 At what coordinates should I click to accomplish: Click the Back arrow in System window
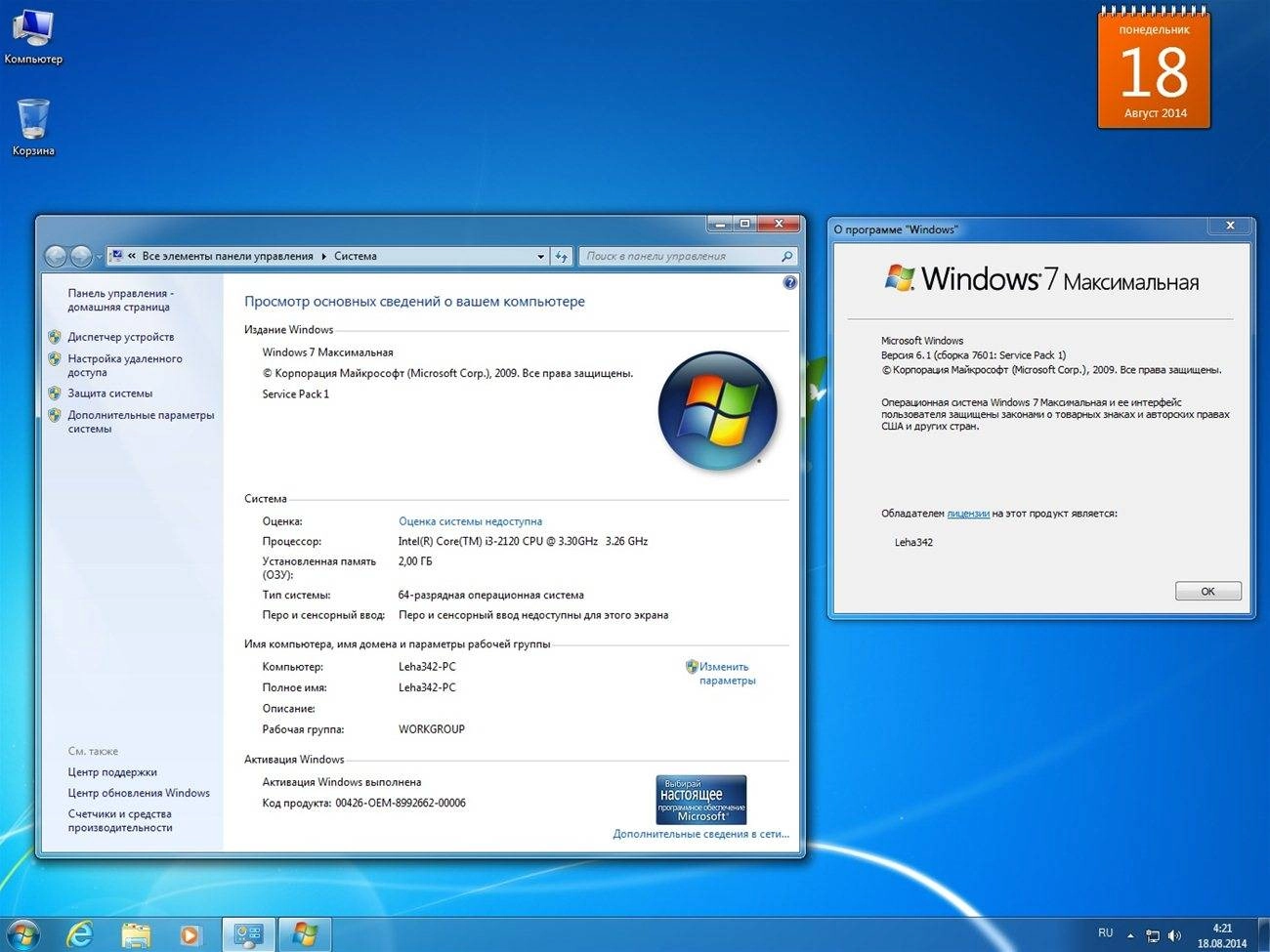tap(56, 257)
